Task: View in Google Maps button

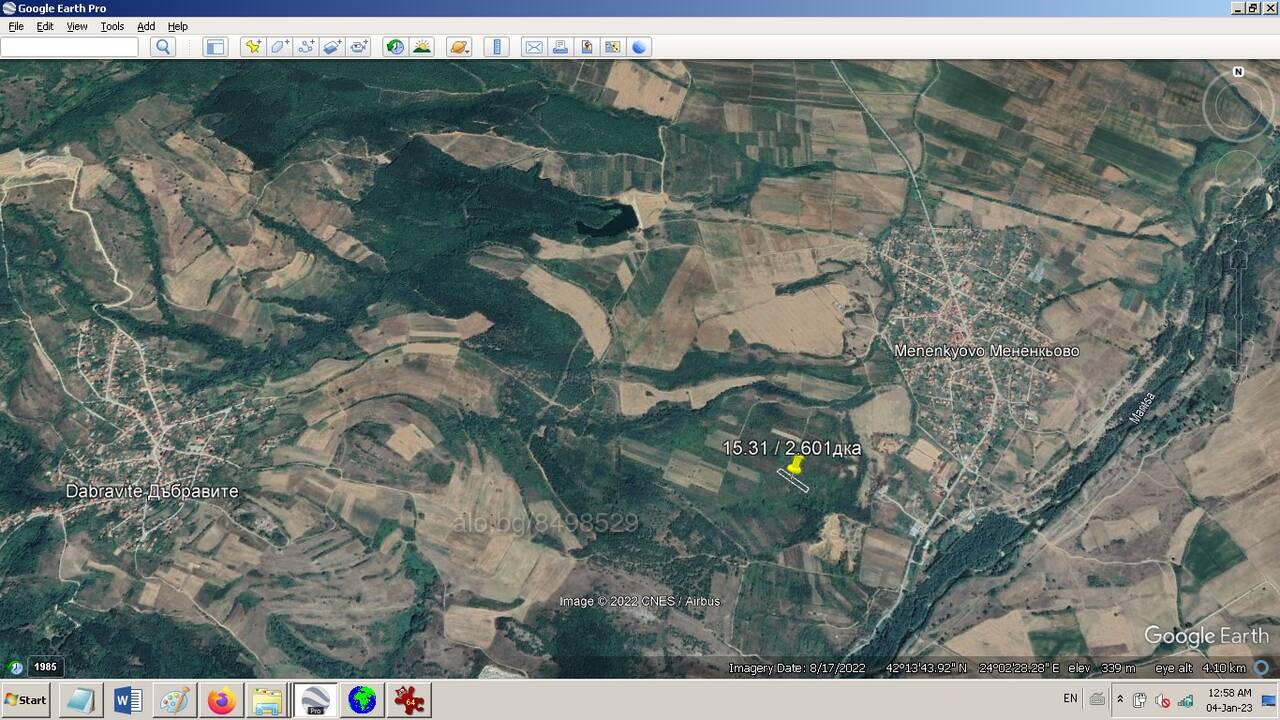Action: pos(612,47)
